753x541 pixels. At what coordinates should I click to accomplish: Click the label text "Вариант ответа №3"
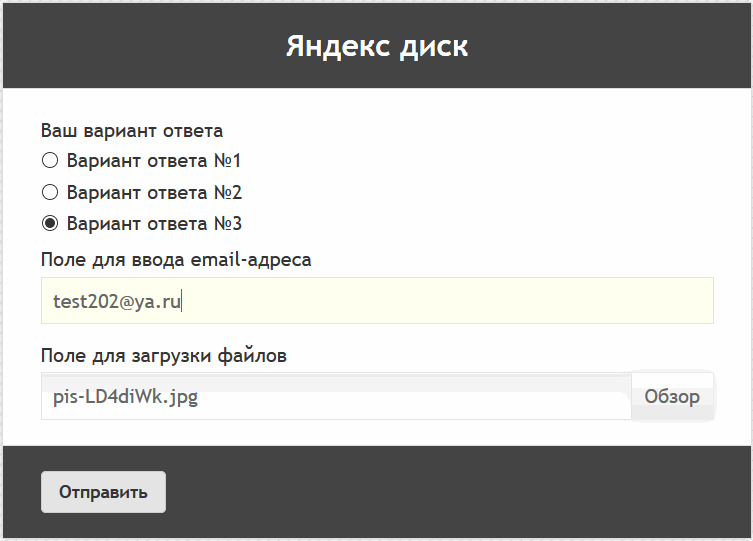click(x=154, y=224)
